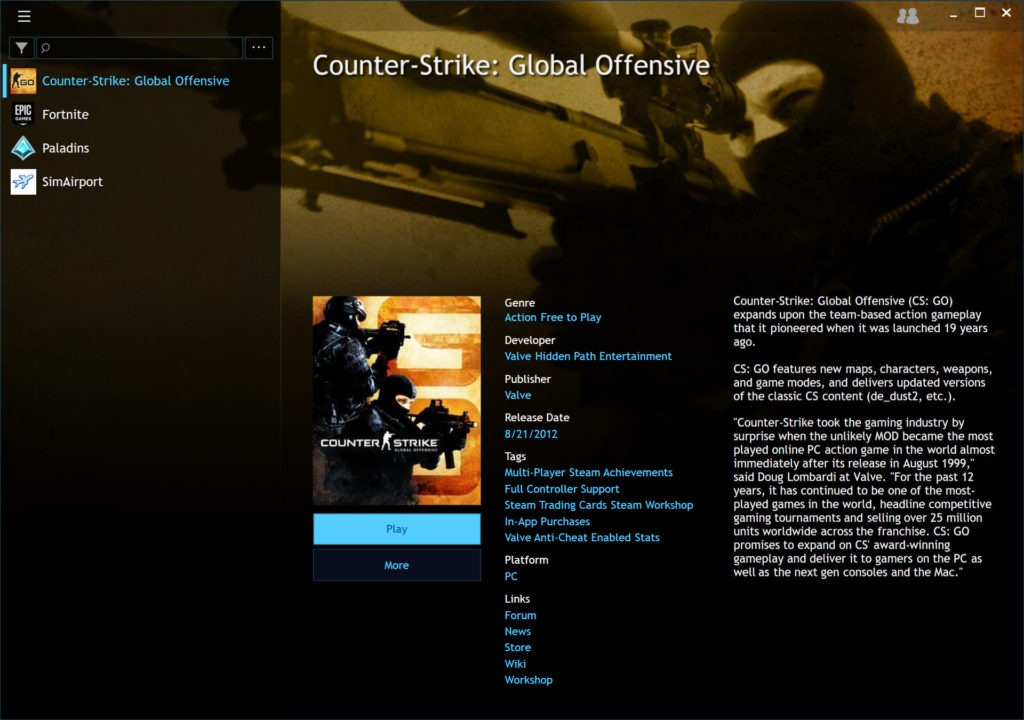Click the Epic Games icon beside Fortnite
This screenshot has width=1024, height=720.
click(x=24, y=114)
